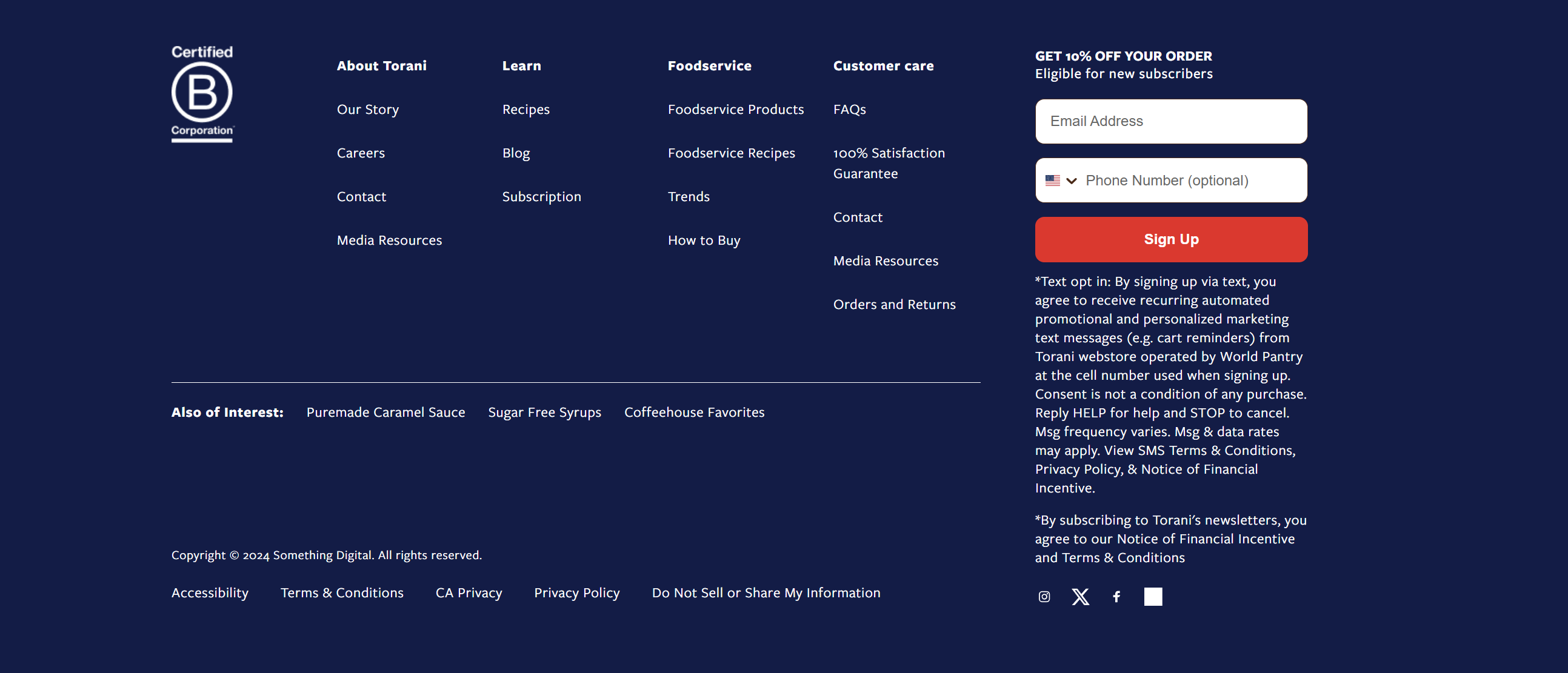
Task: Open Orders and Returns link
Action: (894, 304)
